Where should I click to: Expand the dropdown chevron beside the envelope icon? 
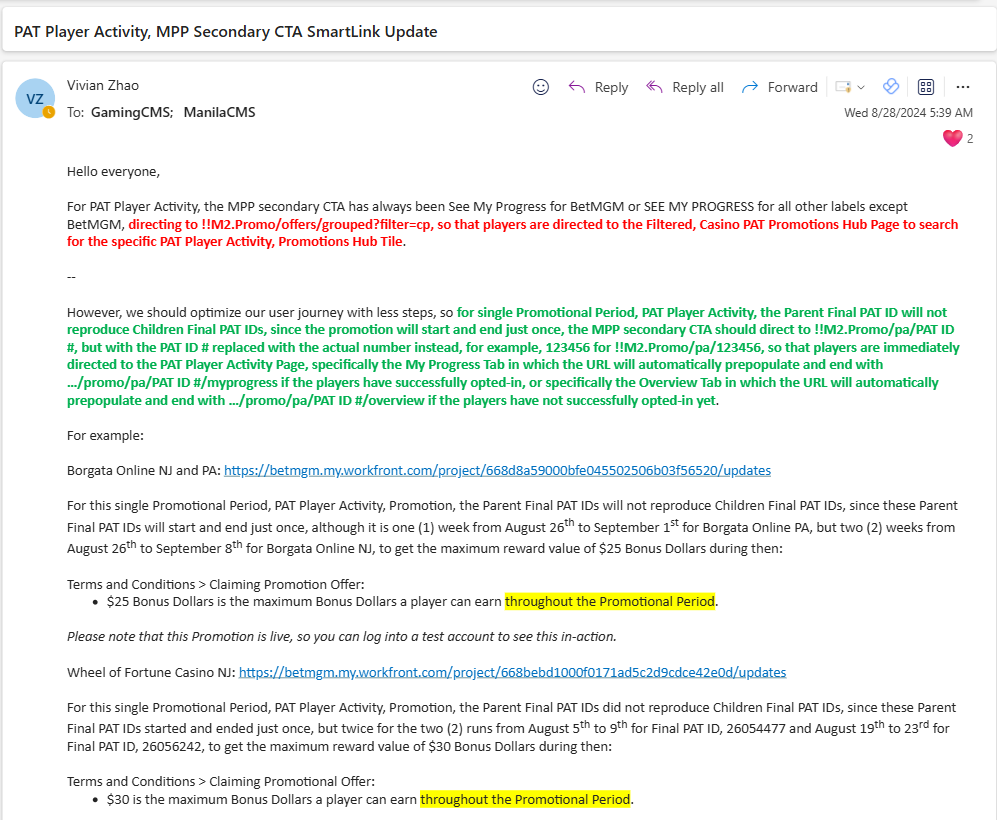861,87
